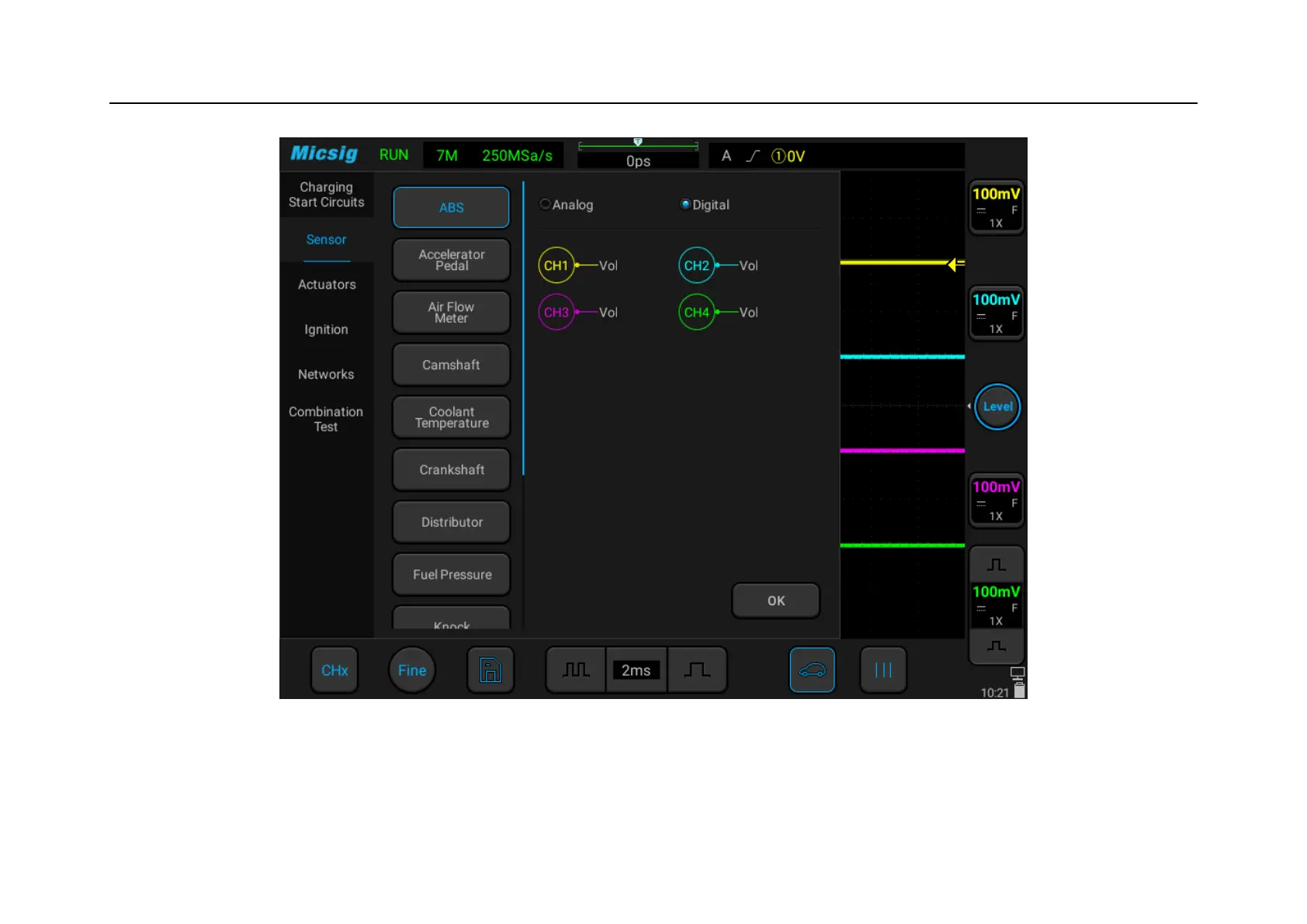Click the three vertical bars cursor icon
The height and width of the screenshot is (924, 1307).
pos(883,670)
